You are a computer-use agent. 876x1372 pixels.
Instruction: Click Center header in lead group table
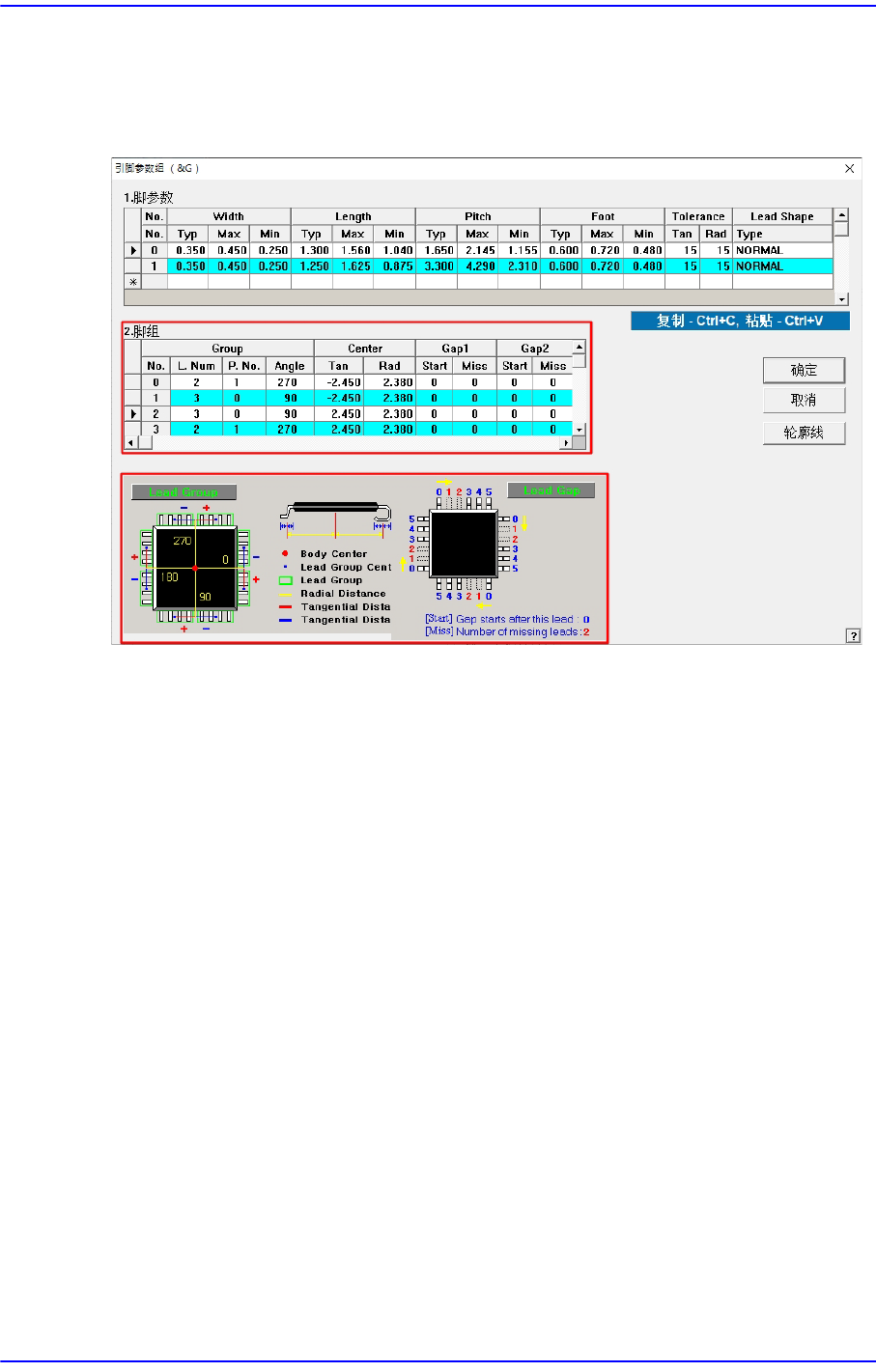[x=365, y=349]
